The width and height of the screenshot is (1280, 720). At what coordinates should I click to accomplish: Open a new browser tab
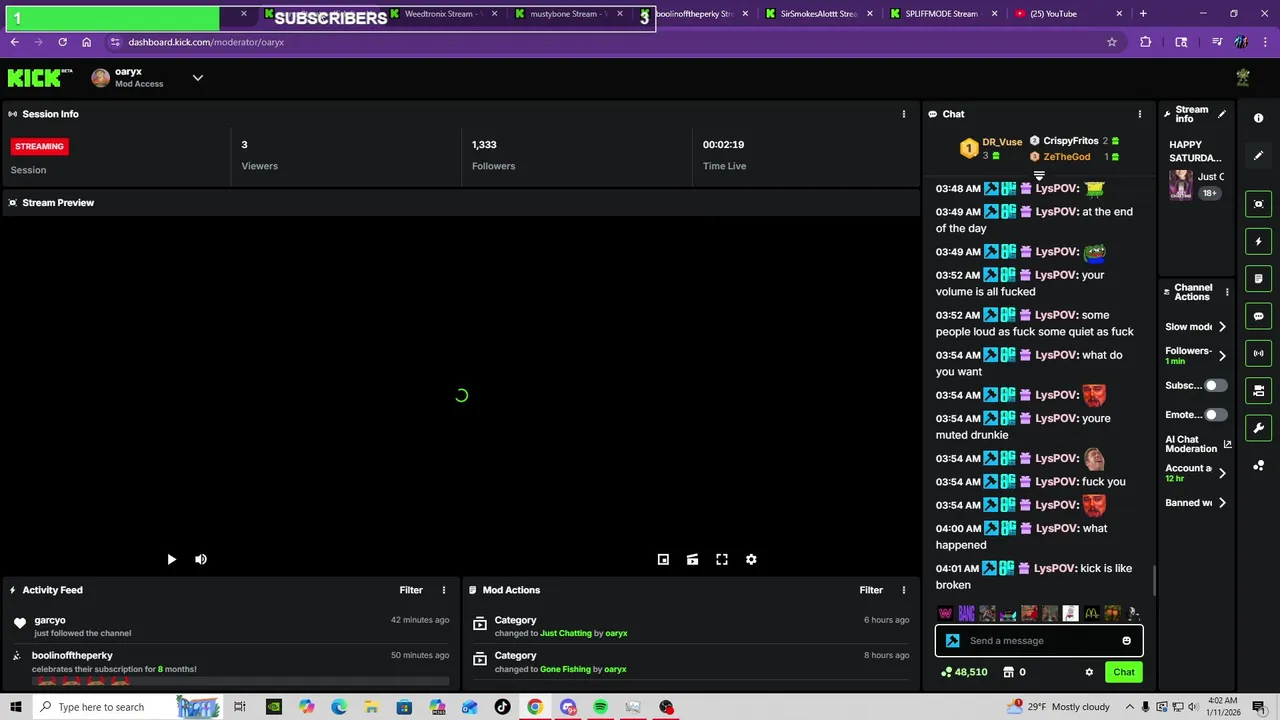pyautogui.click(x=1143, y=14)
